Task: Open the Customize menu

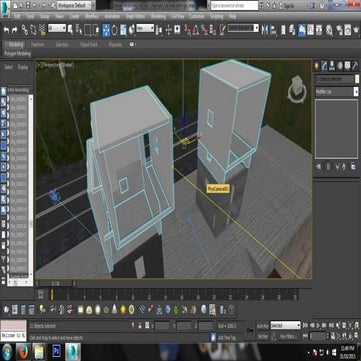Action: tap(197, 16)
